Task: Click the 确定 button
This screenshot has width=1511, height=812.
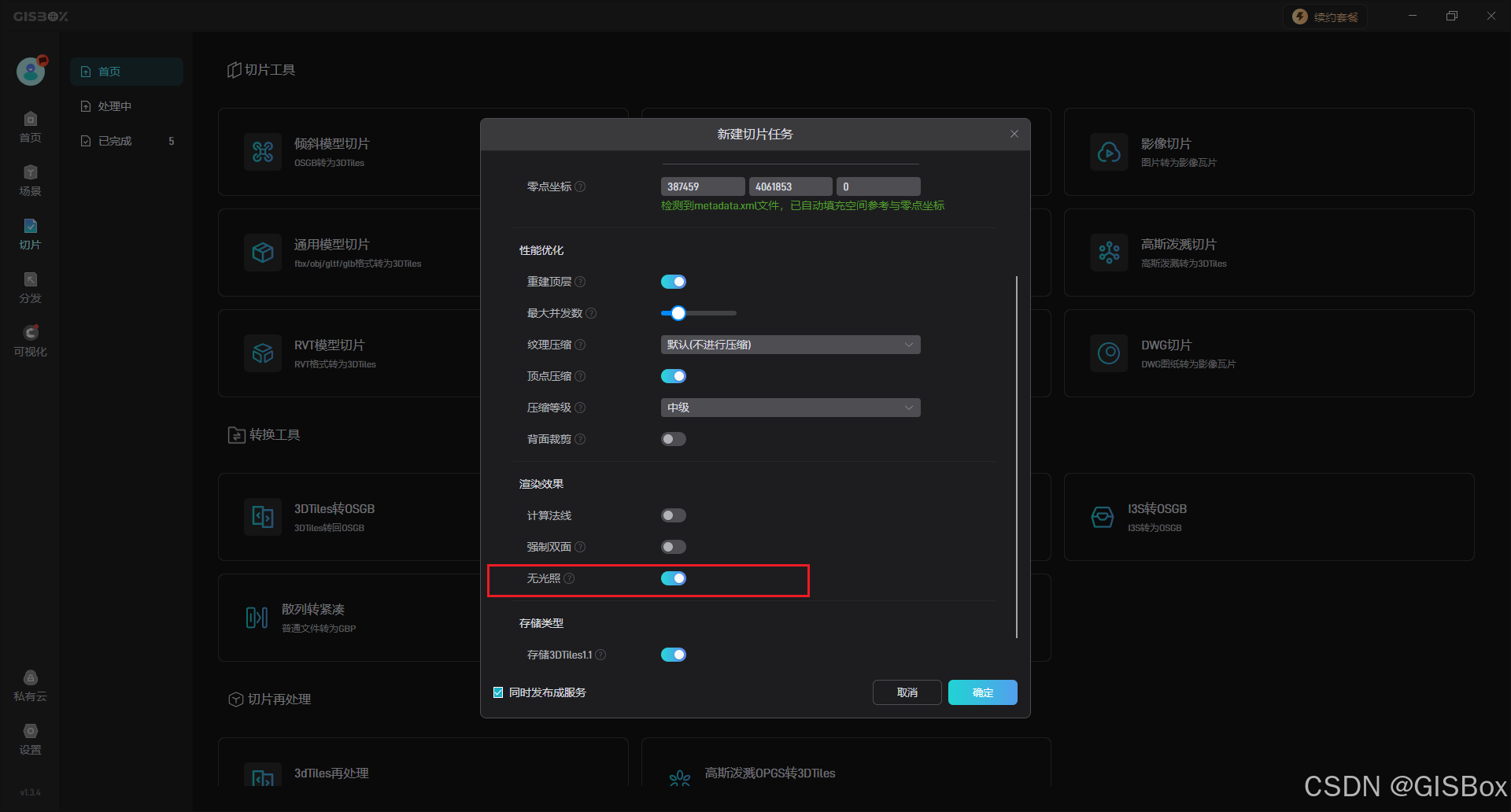Action: pos(982,692)
